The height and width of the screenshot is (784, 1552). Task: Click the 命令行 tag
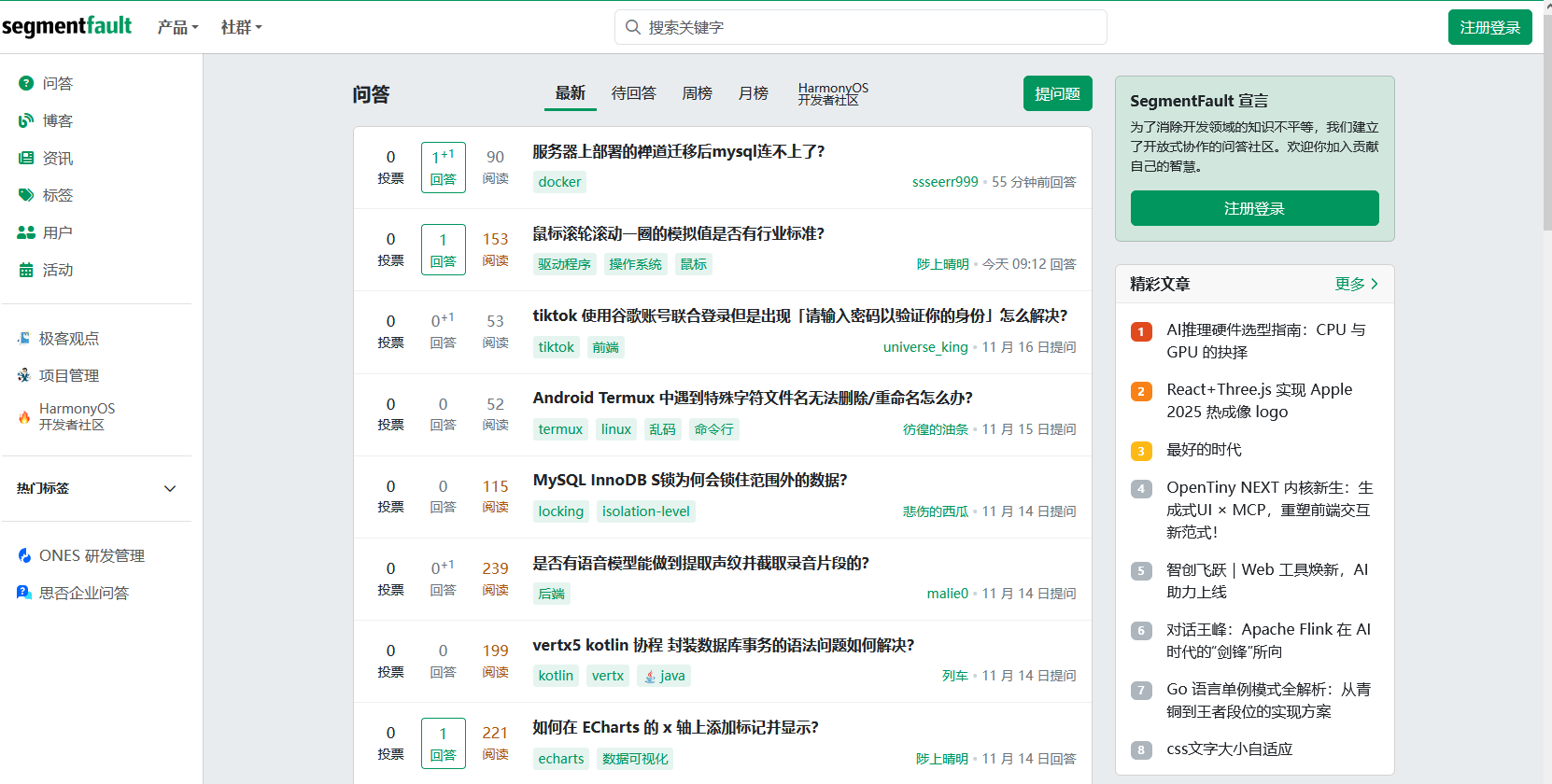point(713,429)
